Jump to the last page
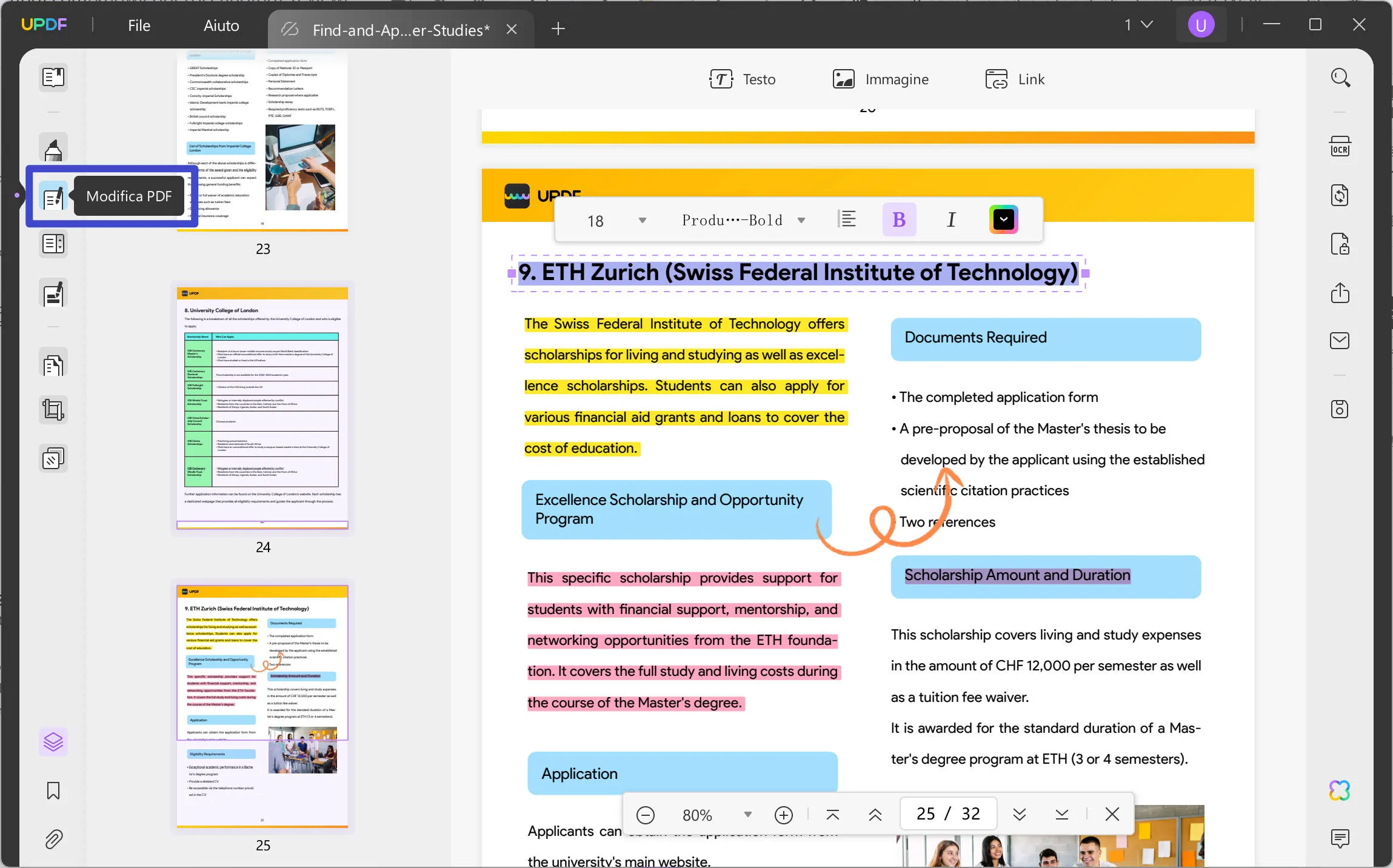 [1061, 815]
